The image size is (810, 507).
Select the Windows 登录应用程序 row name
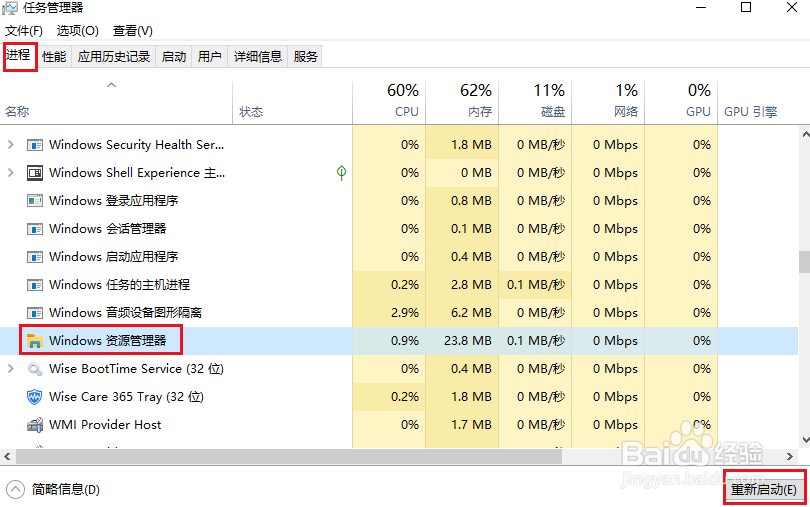pos(113,201)
